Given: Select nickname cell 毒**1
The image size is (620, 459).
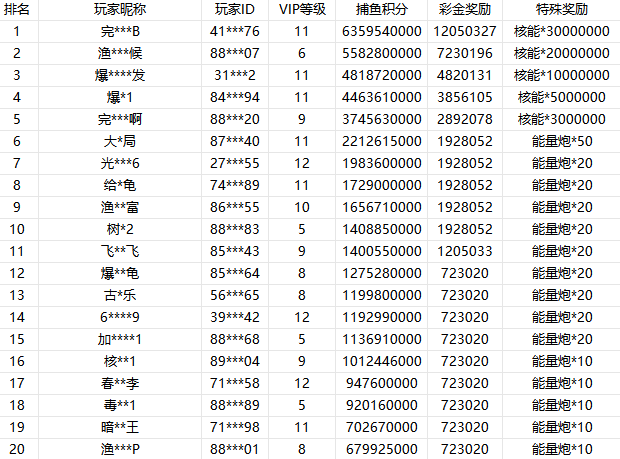Looking at the screenshot, I should [x=120, y=405].
